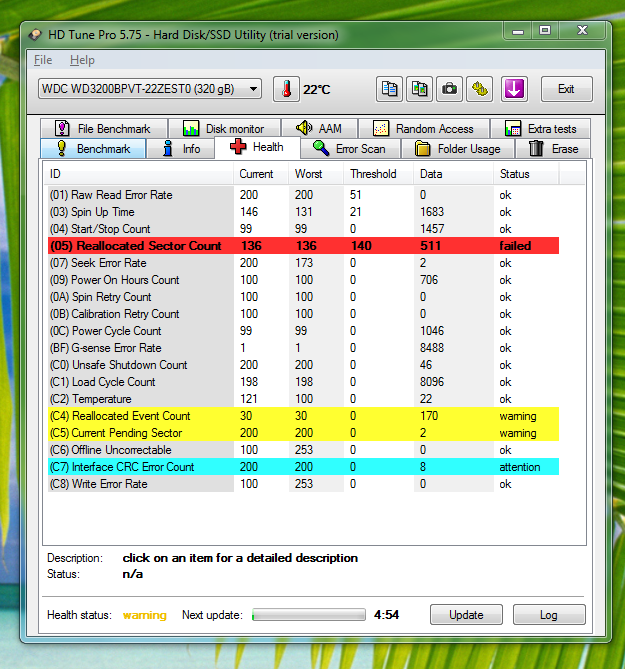Select the (C0) Unsafe Shutdown Count row
The width and height of the screenshot is (625, 669).
pos(303,365)
